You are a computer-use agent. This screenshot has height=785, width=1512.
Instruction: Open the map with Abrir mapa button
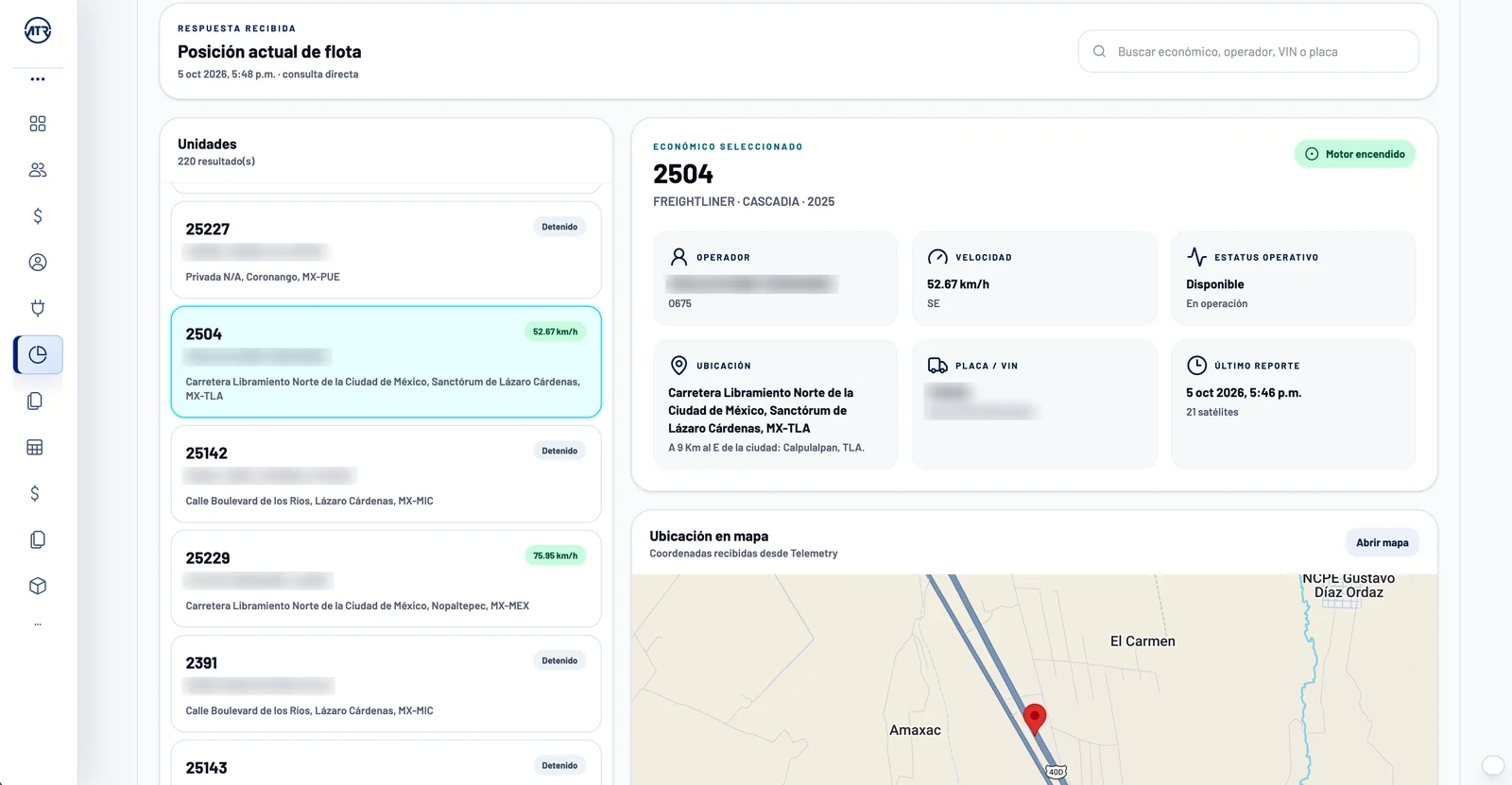coord(1382,542)
